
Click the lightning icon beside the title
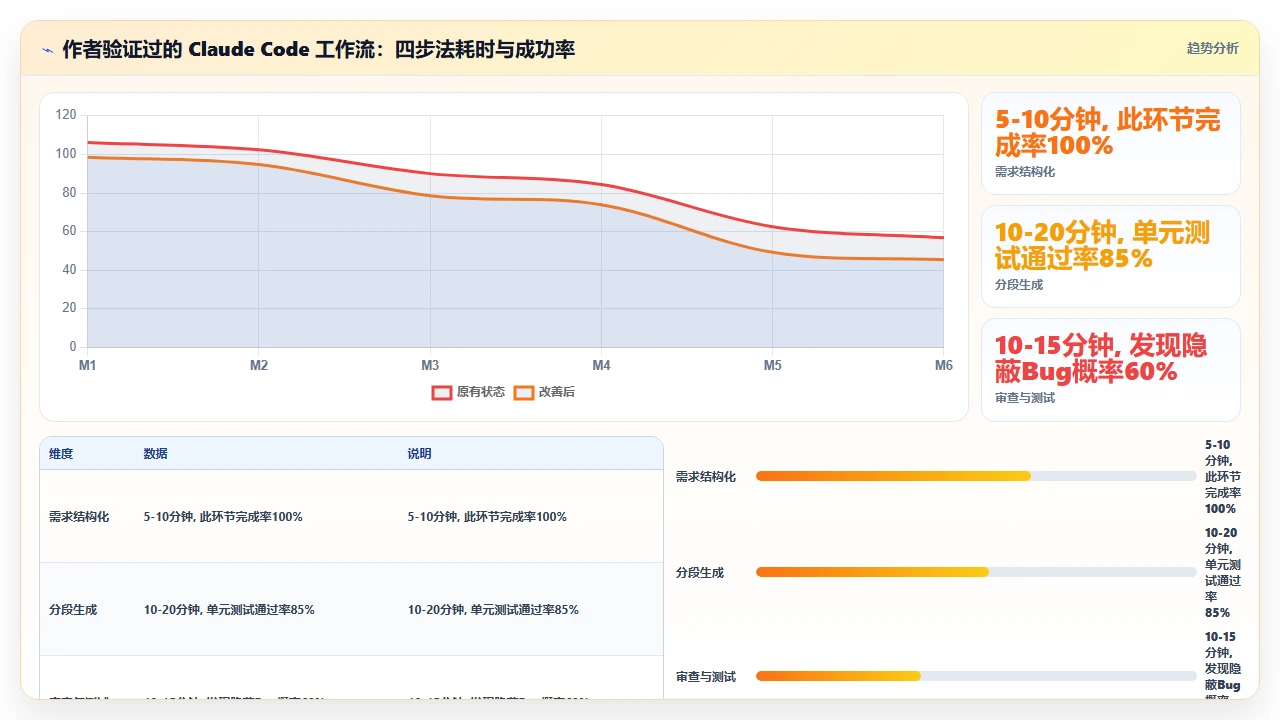coord(47,49)
